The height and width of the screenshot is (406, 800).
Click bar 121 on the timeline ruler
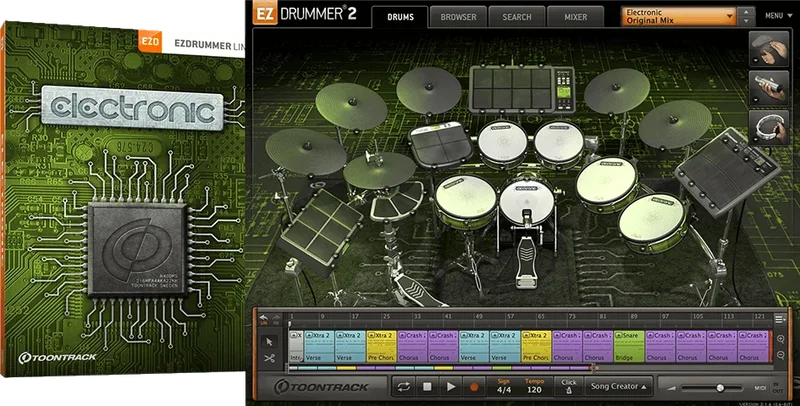(759, 317)
